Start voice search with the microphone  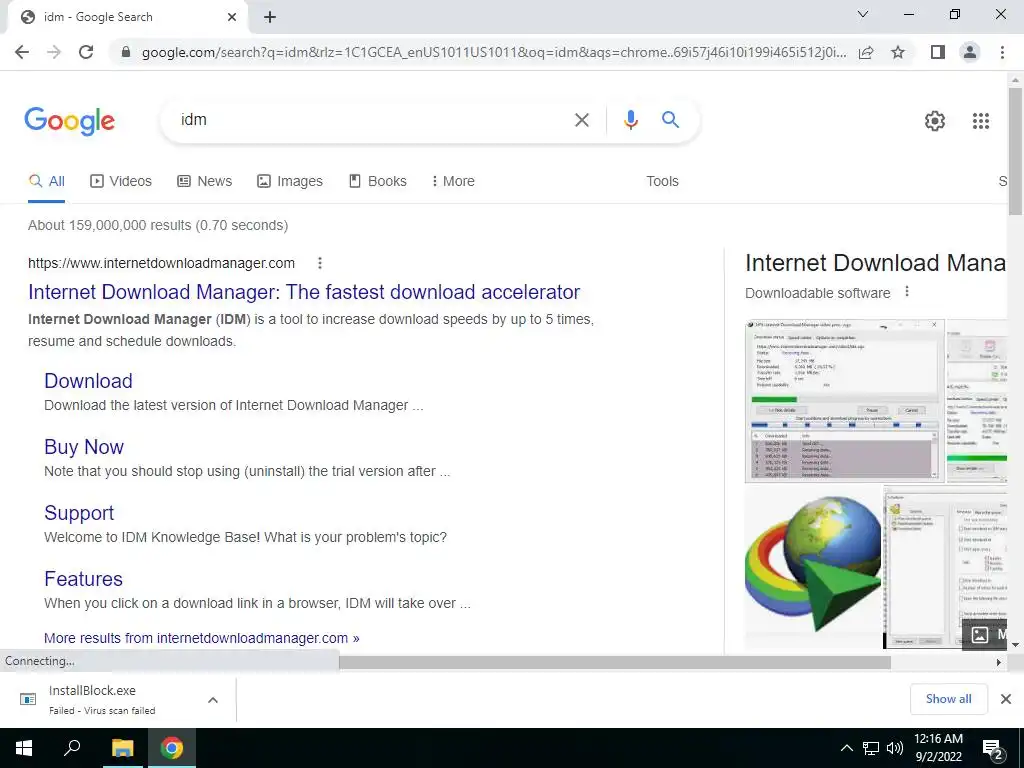click(630, 120)
